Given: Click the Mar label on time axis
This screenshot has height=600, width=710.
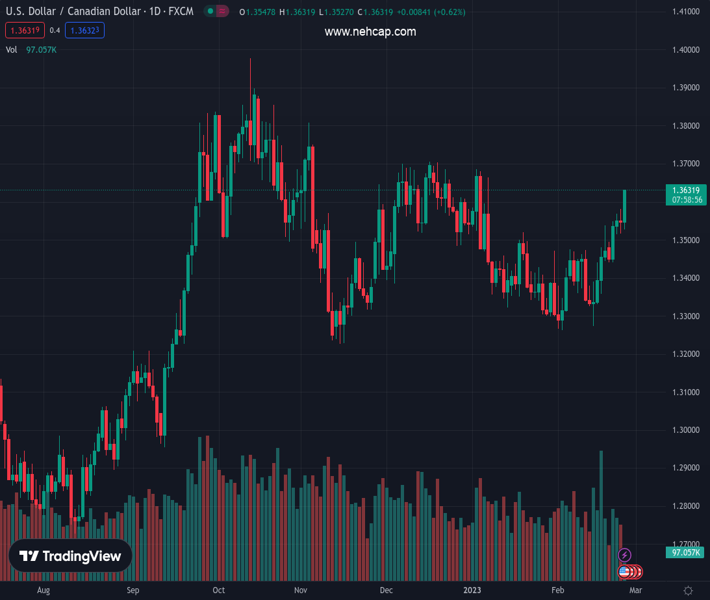Looking at the screenshot, I should point(635,590).
